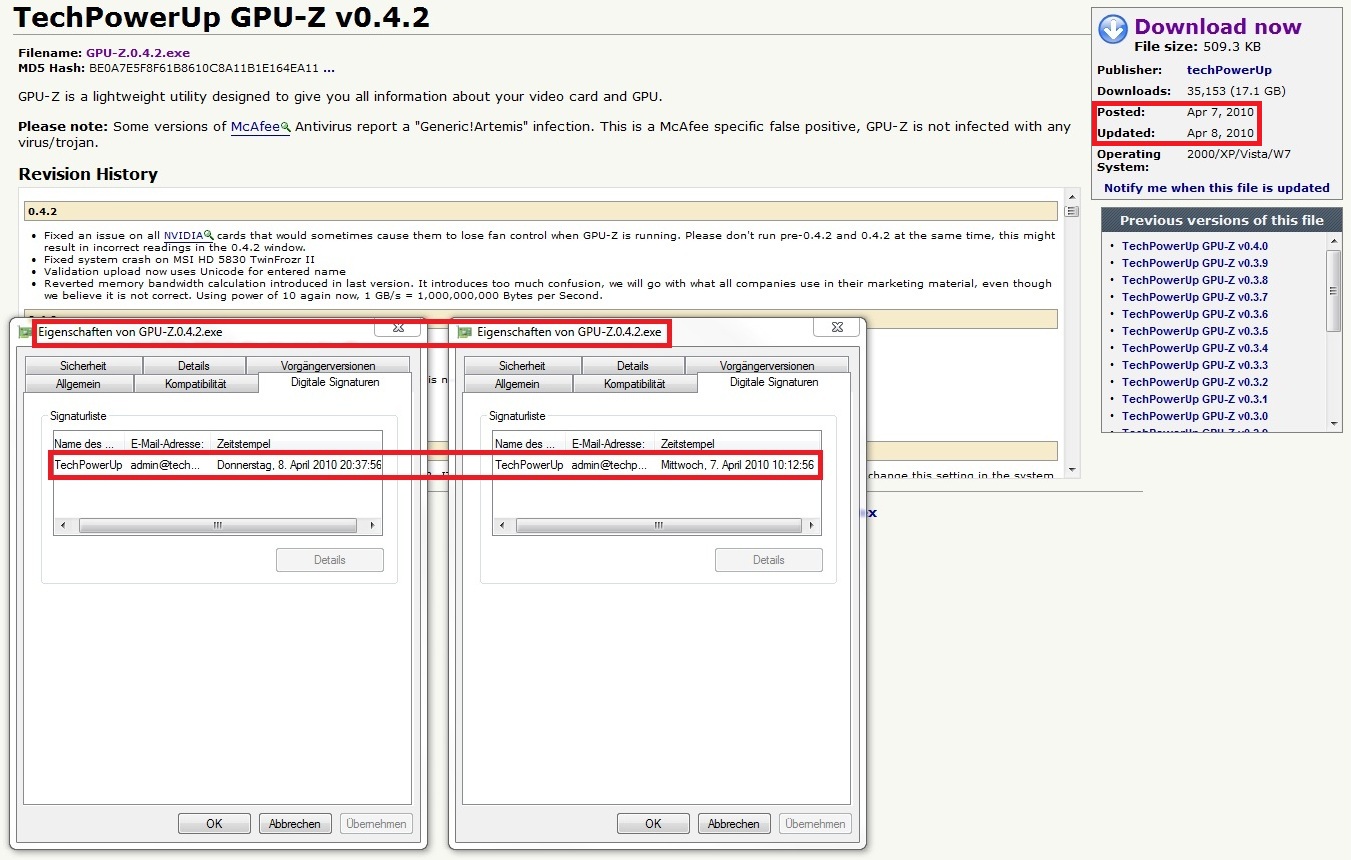Click the blue download arrow icon

[x=1113, y=30]
